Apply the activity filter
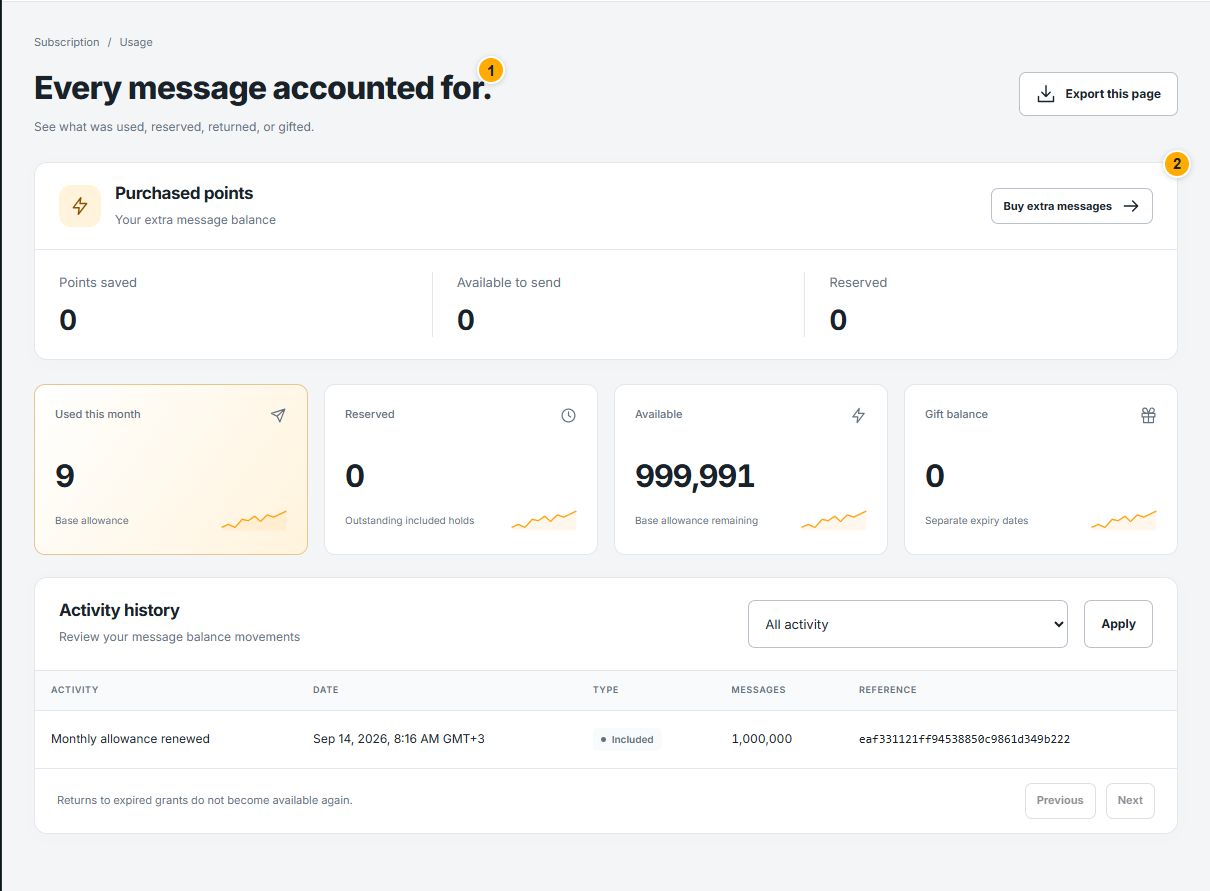 1118,624
